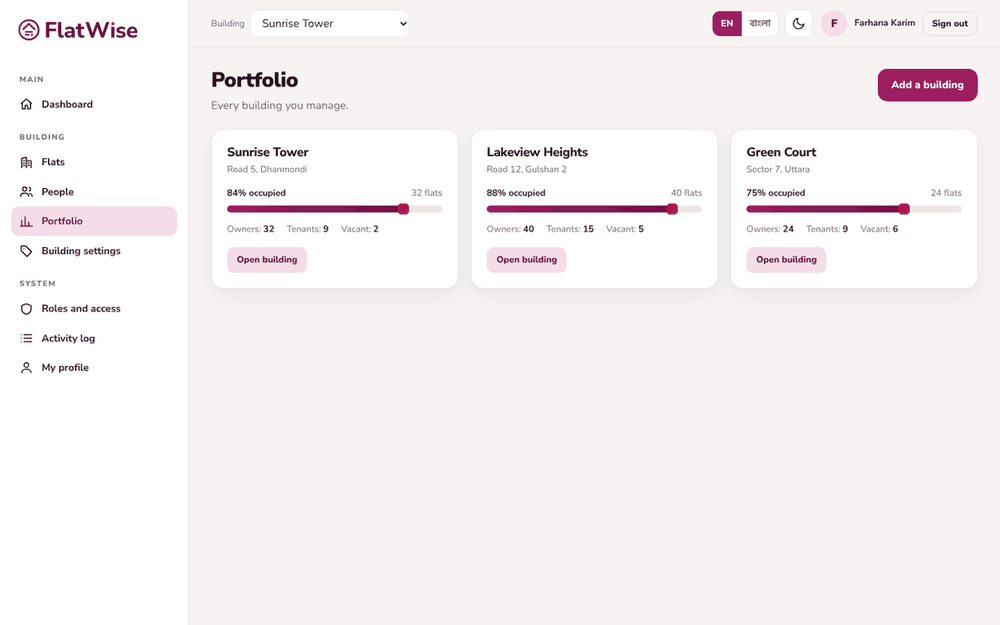The image size is (1000, 625).
Task: Click the user avatar with letter F
Action: tap(834, 24)
